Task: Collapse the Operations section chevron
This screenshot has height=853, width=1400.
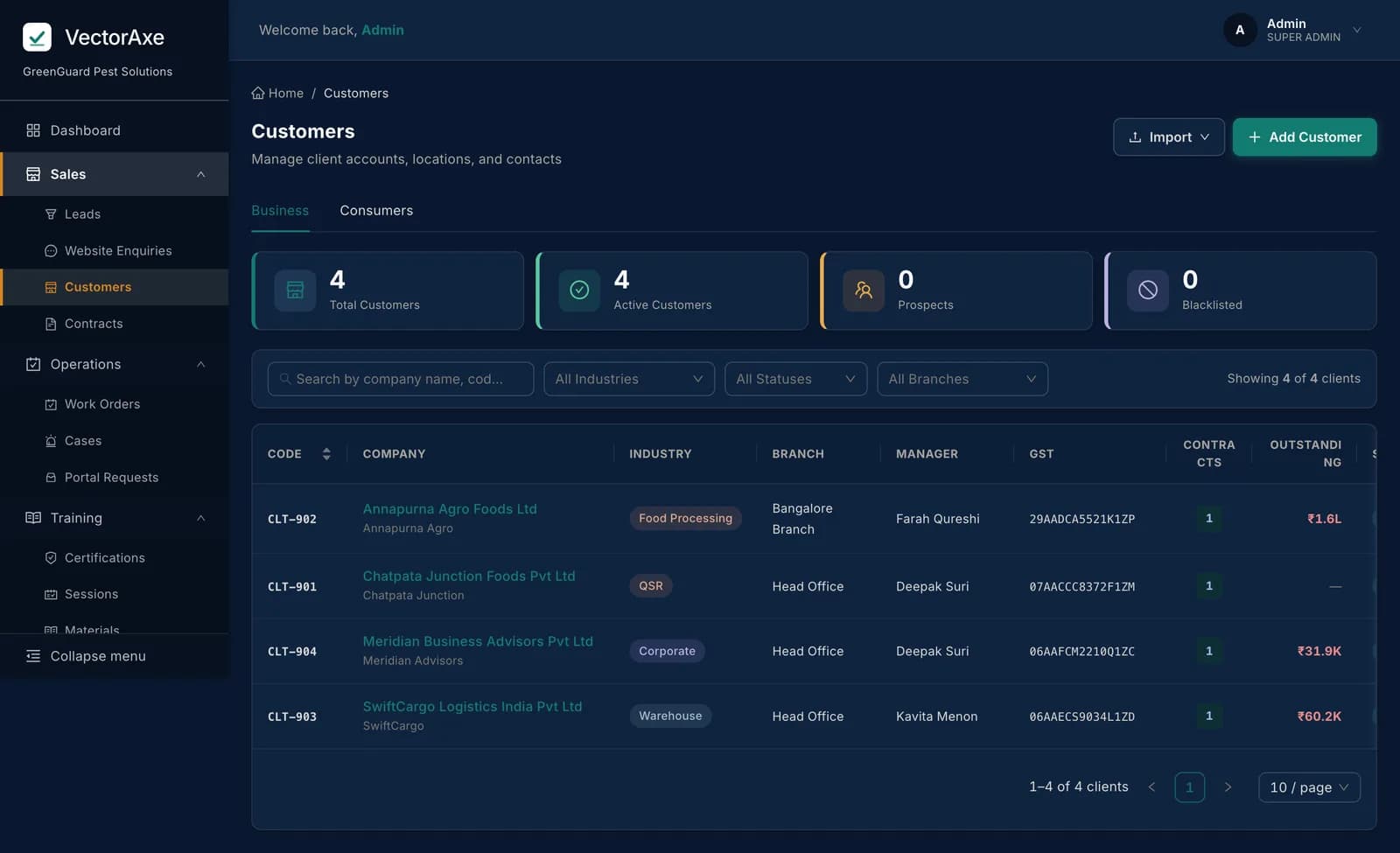Action: (x=201, y=364)
